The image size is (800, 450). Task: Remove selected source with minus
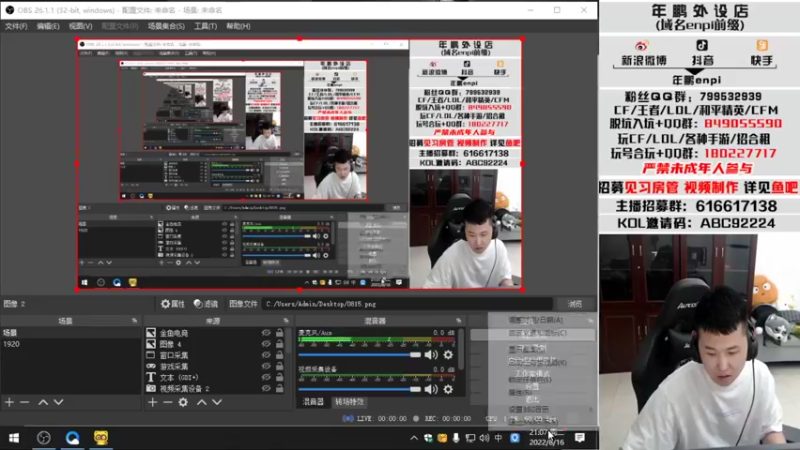click(x=168, y=402)
